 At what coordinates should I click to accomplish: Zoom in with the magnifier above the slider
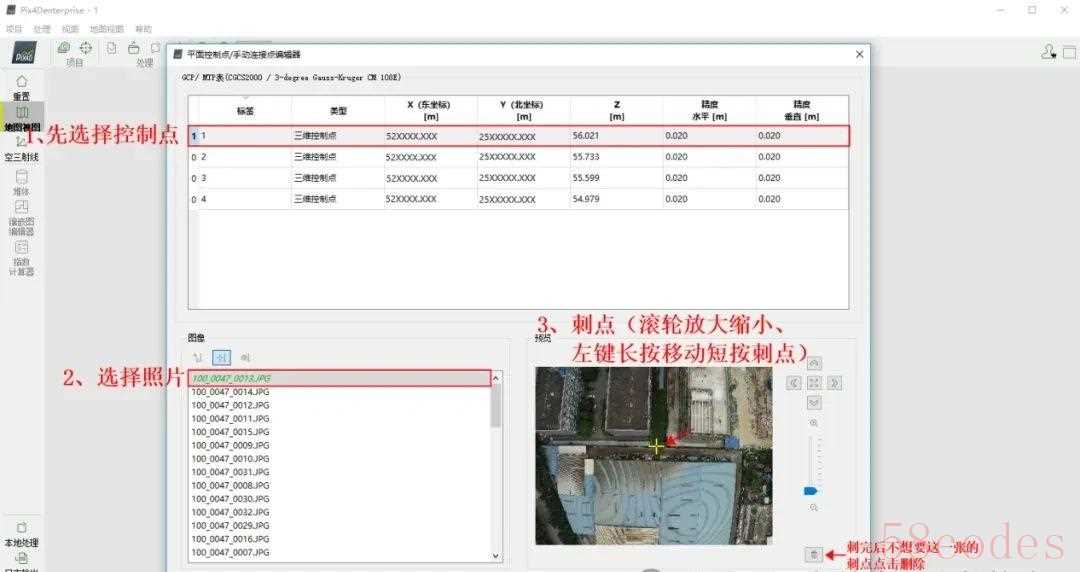point(813,423)
